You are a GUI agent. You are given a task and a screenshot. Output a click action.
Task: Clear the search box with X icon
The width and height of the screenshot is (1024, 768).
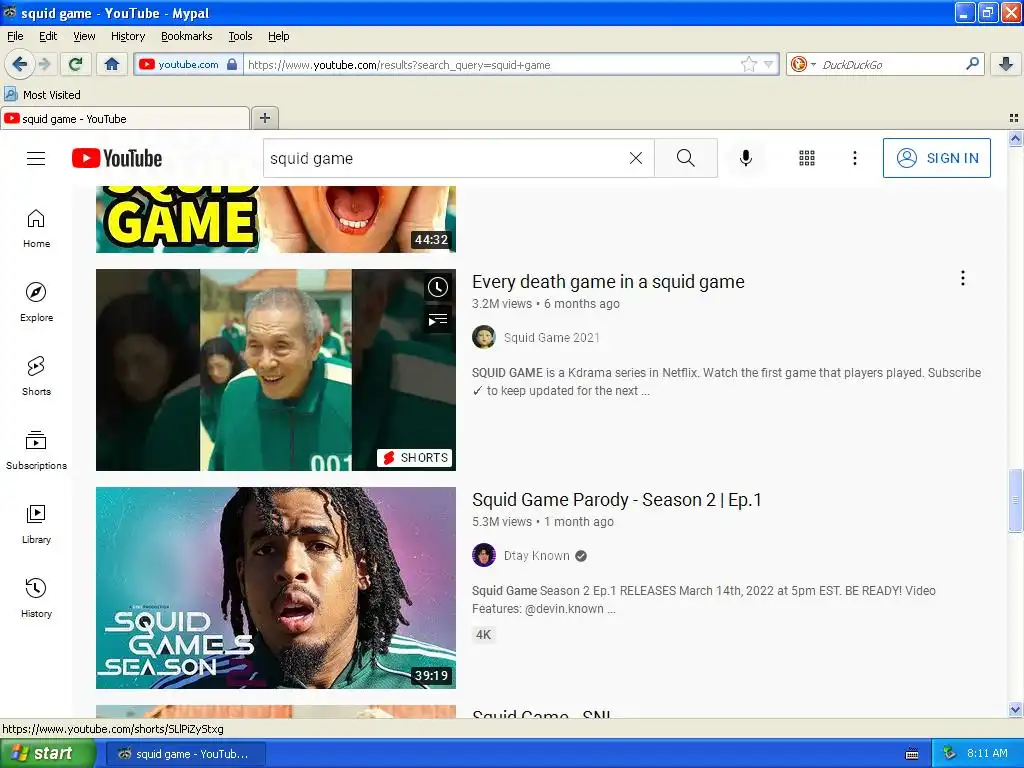click(635, 158)
